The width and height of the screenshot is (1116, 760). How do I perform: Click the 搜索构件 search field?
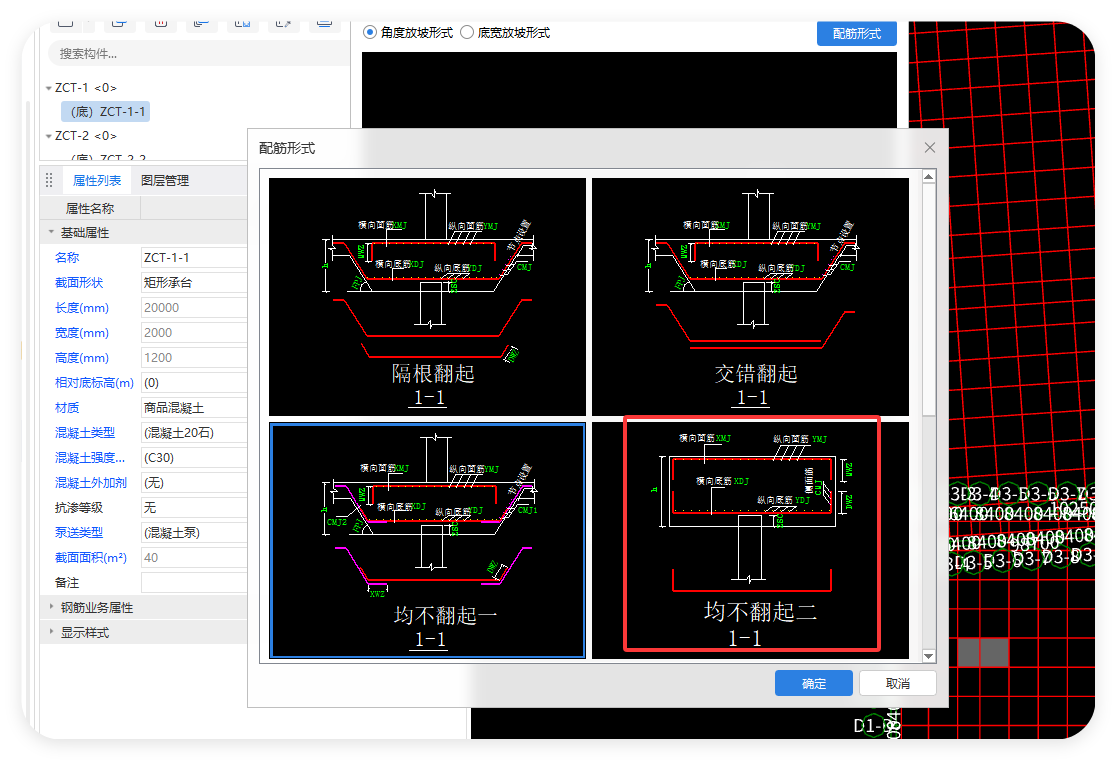click(199, 54)
